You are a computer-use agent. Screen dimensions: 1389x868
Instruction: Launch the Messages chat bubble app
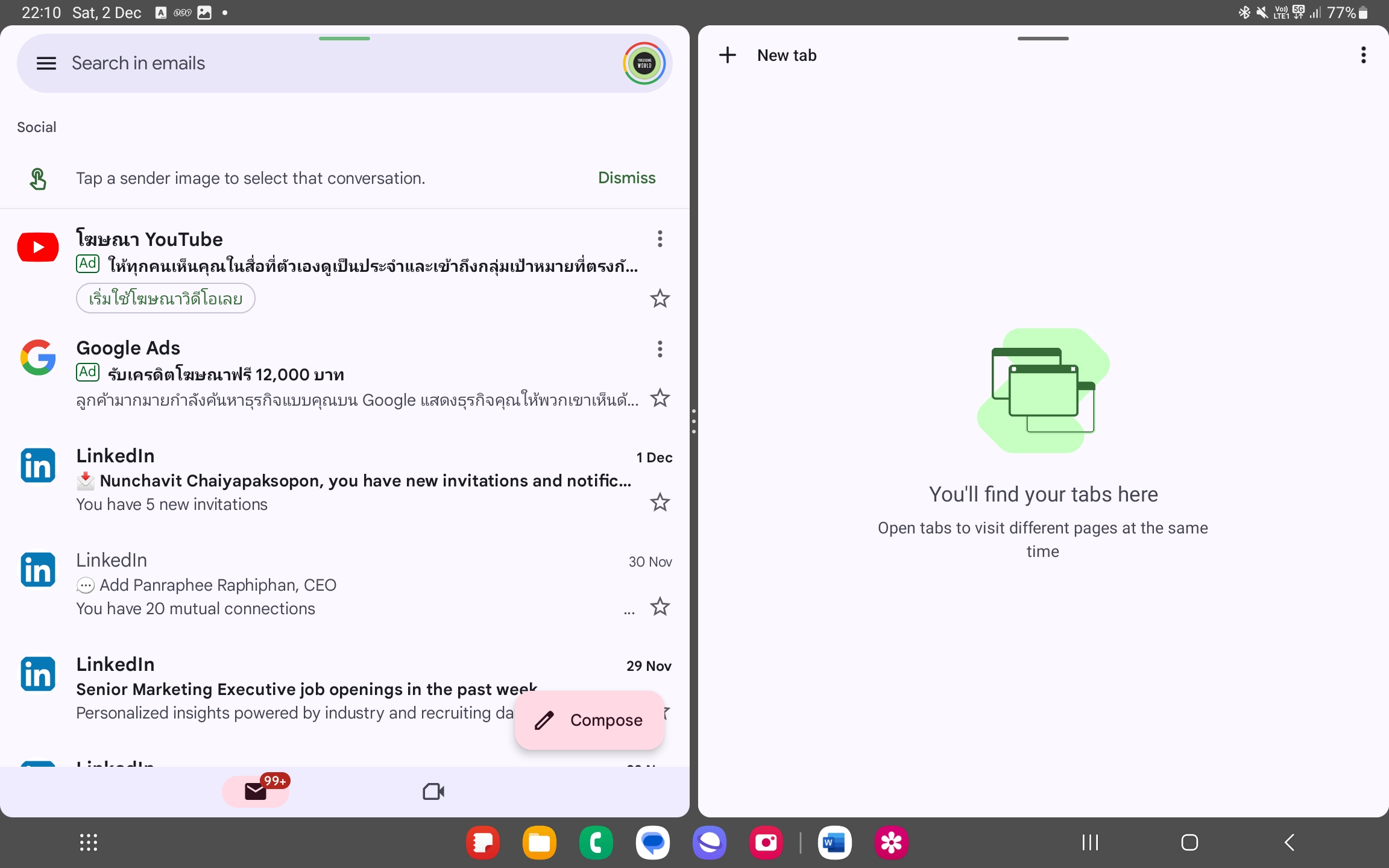tap(652, 842)
